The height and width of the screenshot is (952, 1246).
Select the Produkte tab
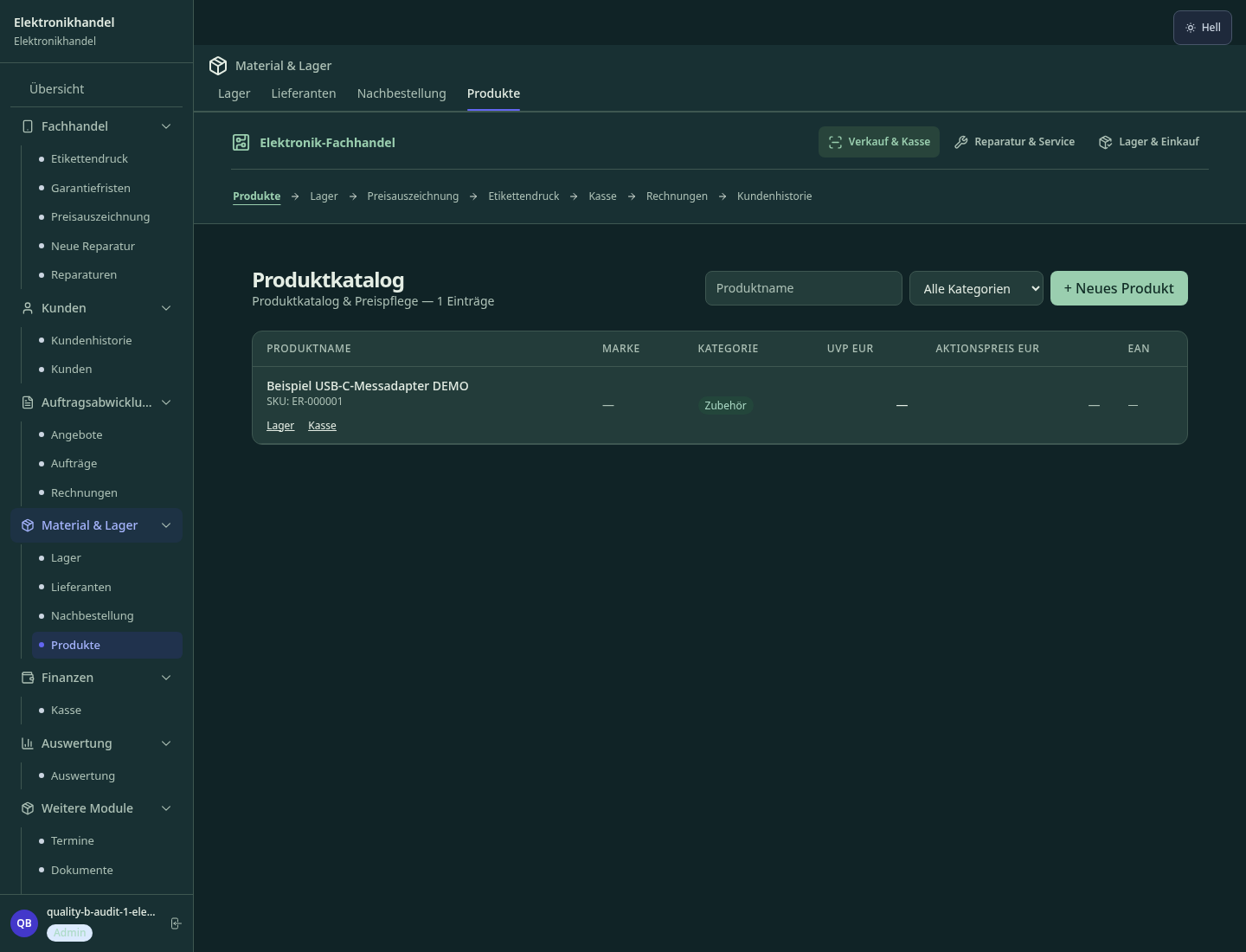pyautogui.click(x=493, y=93)
